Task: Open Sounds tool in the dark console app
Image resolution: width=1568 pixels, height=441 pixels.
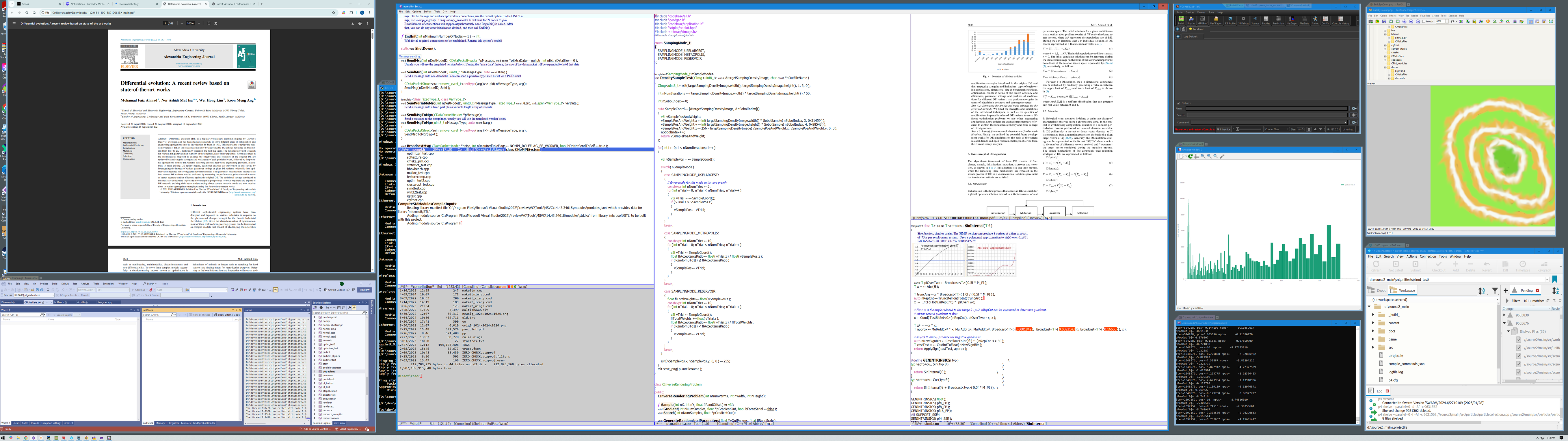Action: coord(1255,21)
